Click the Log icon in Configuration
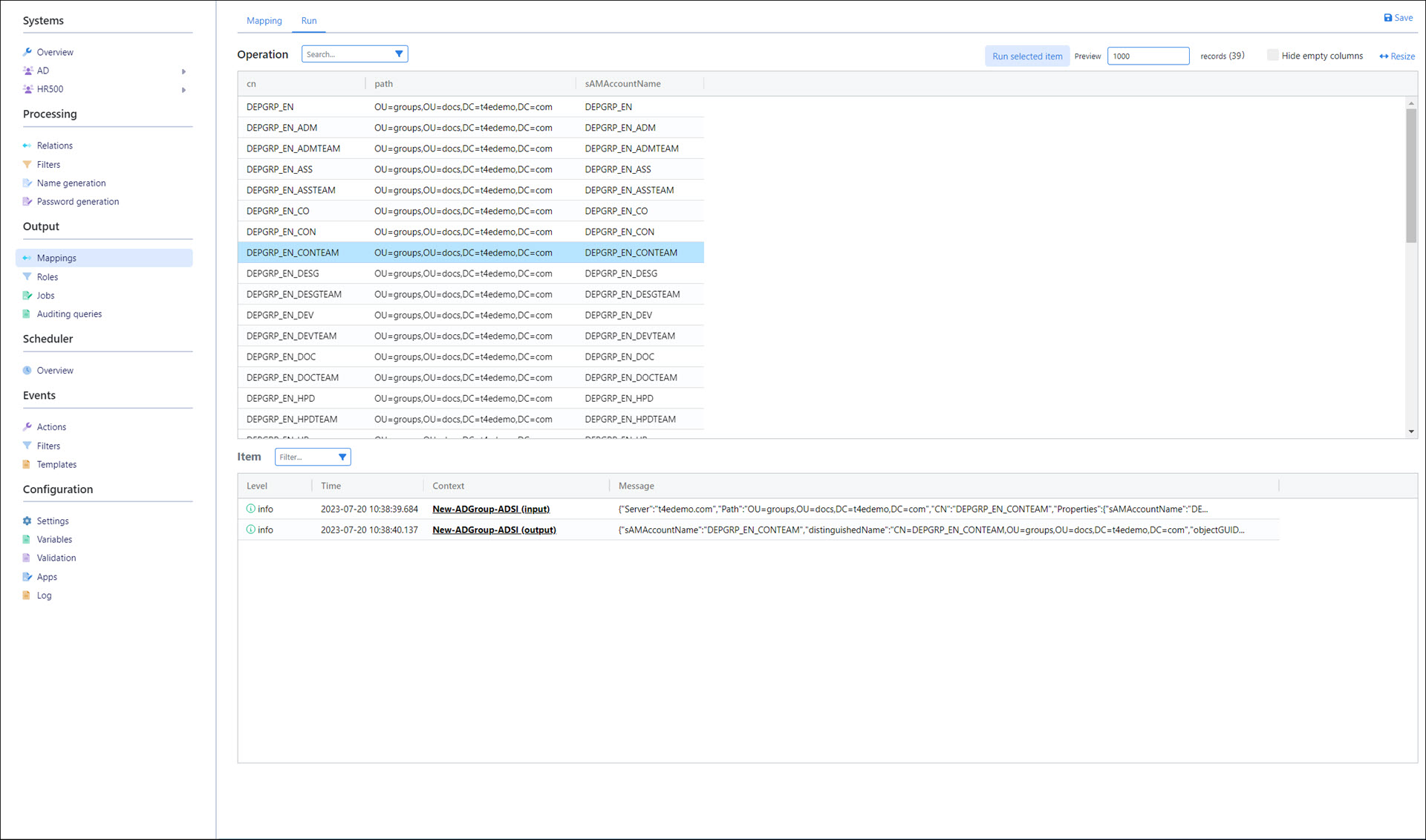The width and height of the screenshot is (1426, 840). pos(27,595)
